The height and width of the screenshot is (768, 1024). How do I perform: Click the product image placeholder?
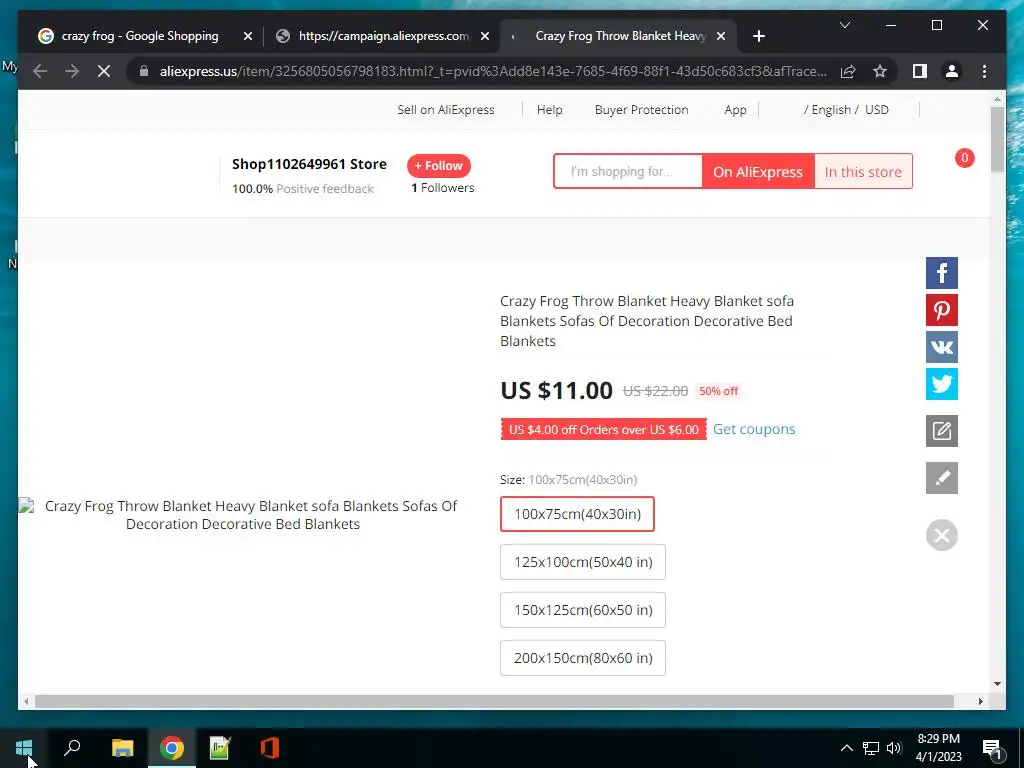point(243,515)
